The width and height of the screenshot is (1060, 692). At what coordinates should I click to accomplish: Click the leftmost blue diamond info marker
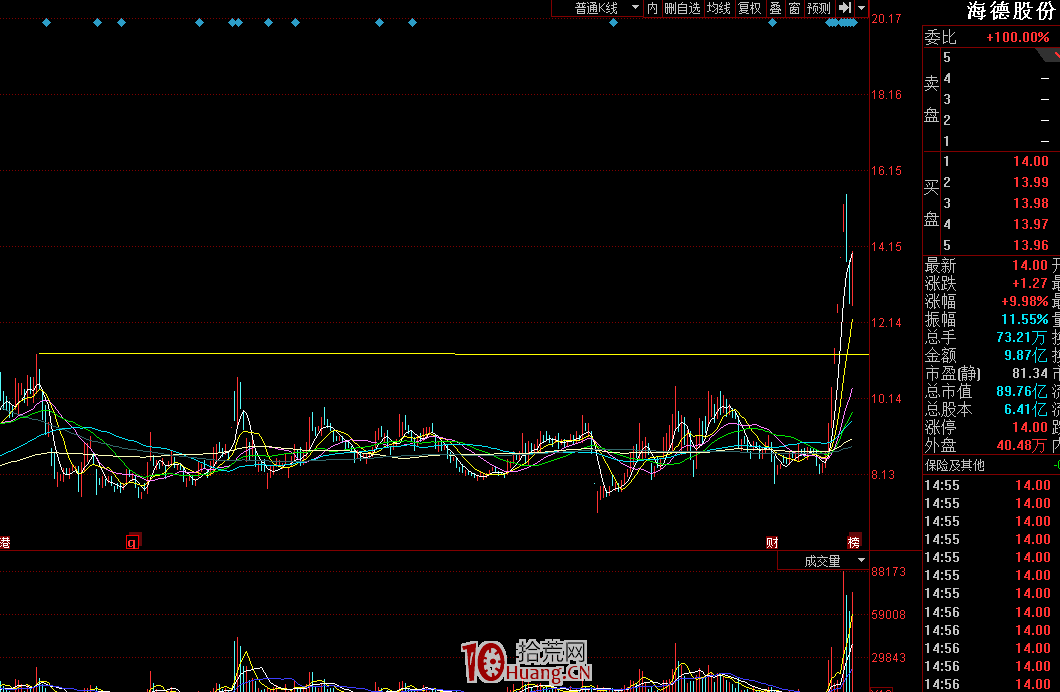[x=46, y=22]
